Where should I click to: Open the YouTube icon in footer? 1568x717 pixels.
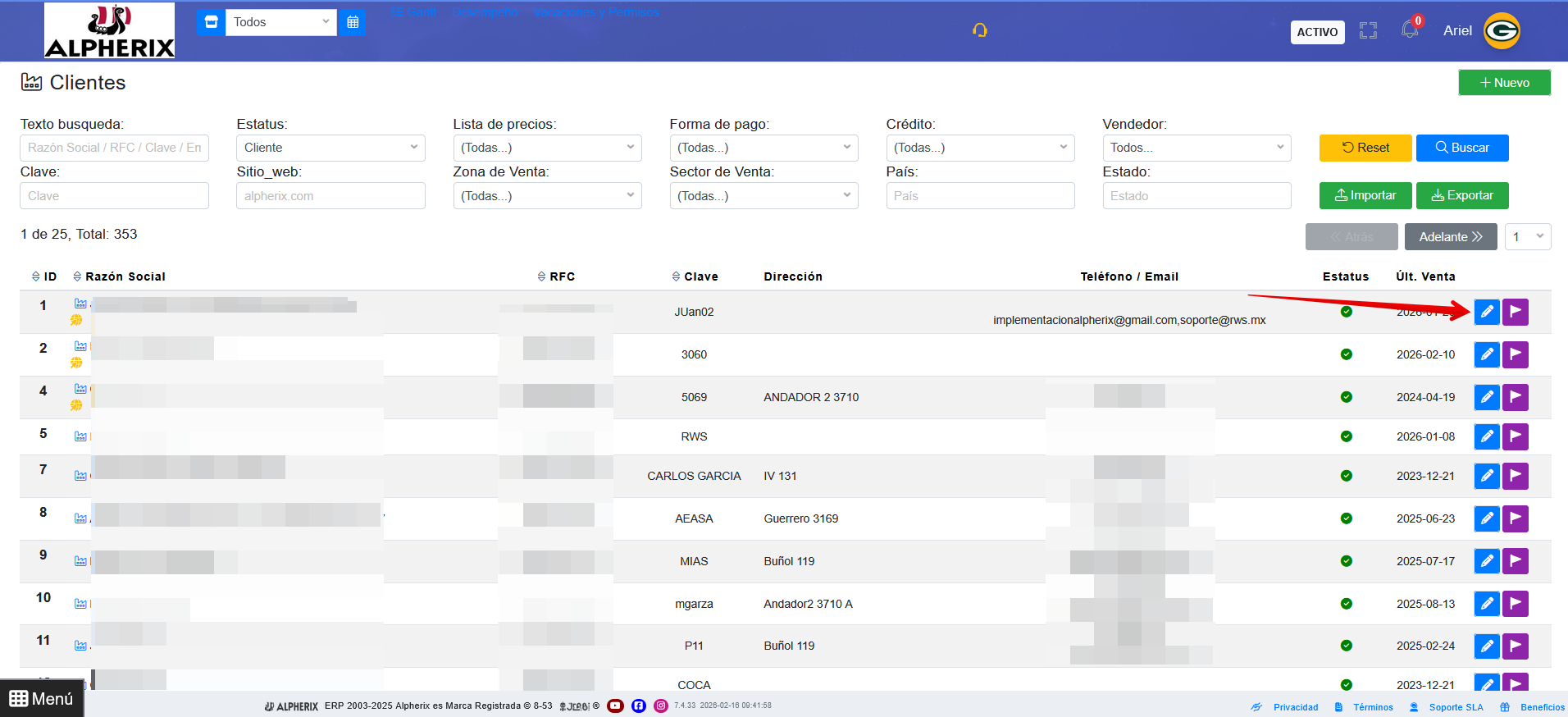click(x=615, y=706)
